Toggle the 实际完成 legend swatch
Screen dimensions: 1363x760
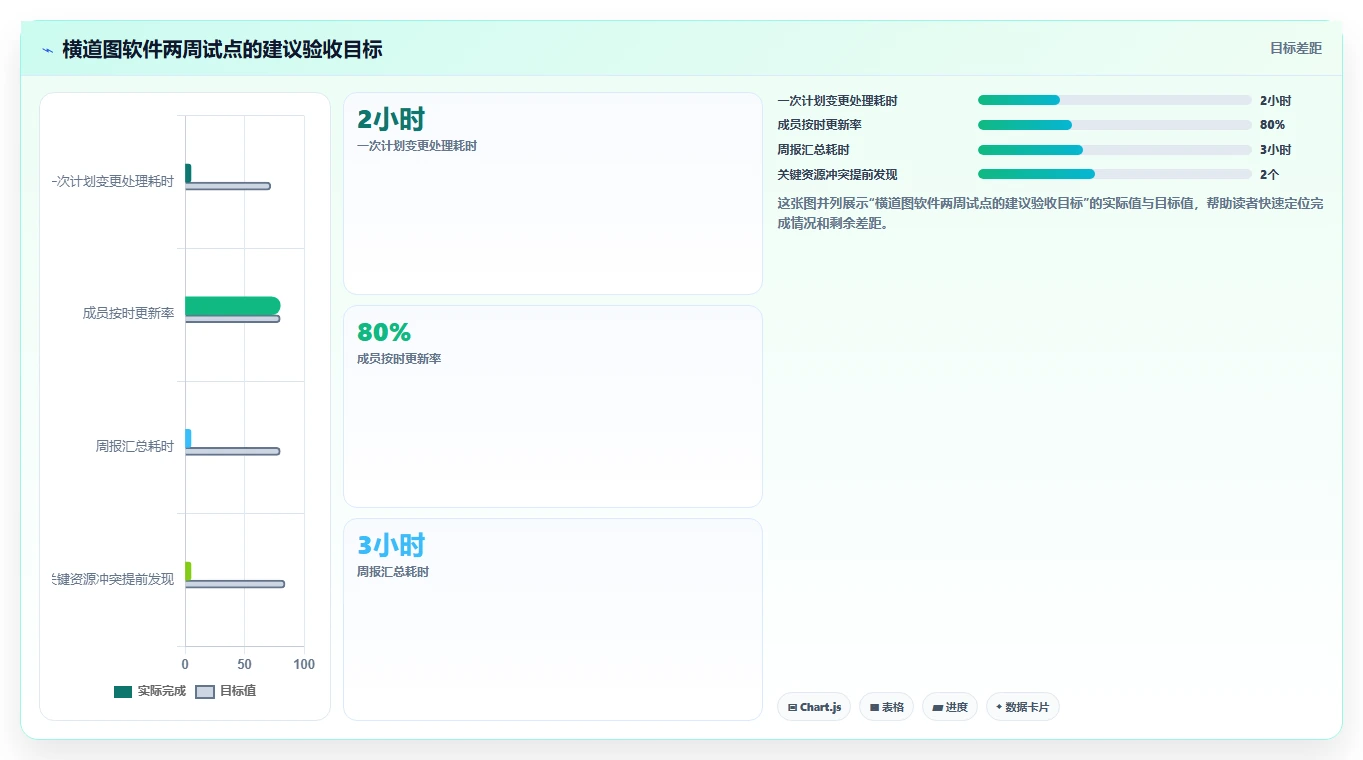point(123,692)
